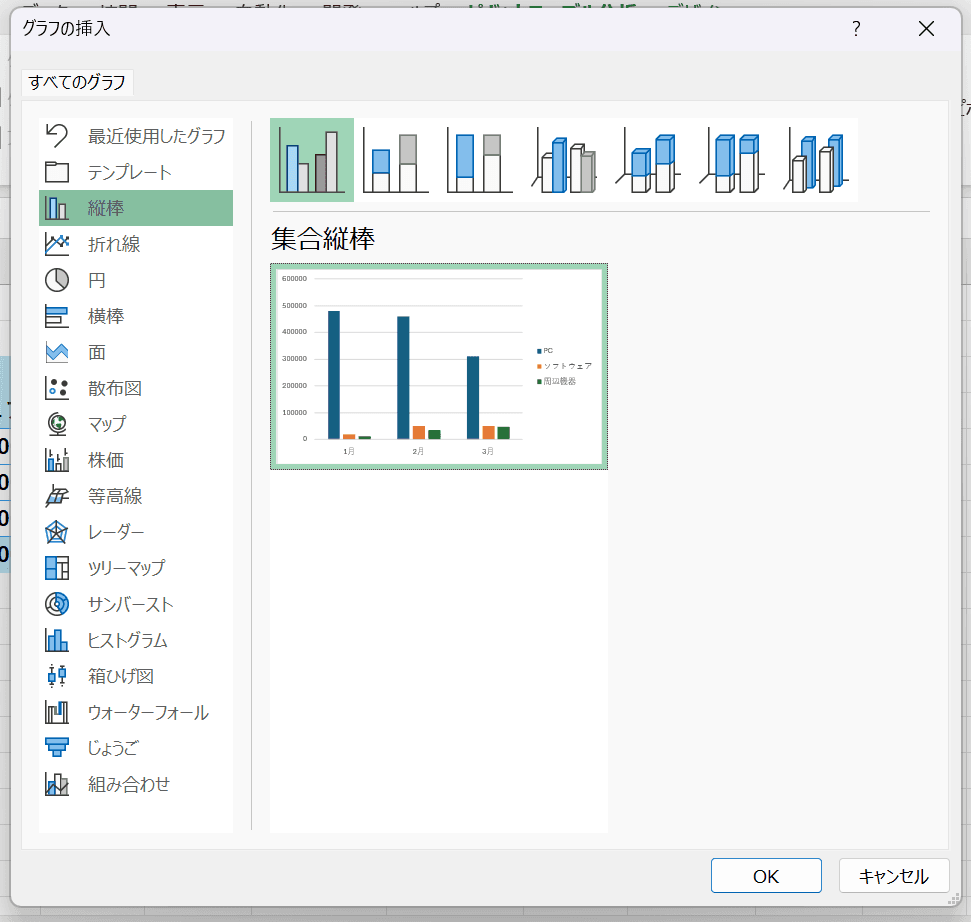Select the 3-D column subtype icon
Screen dimensions: 971x922
pyautogui.click(x=816, y=160)
